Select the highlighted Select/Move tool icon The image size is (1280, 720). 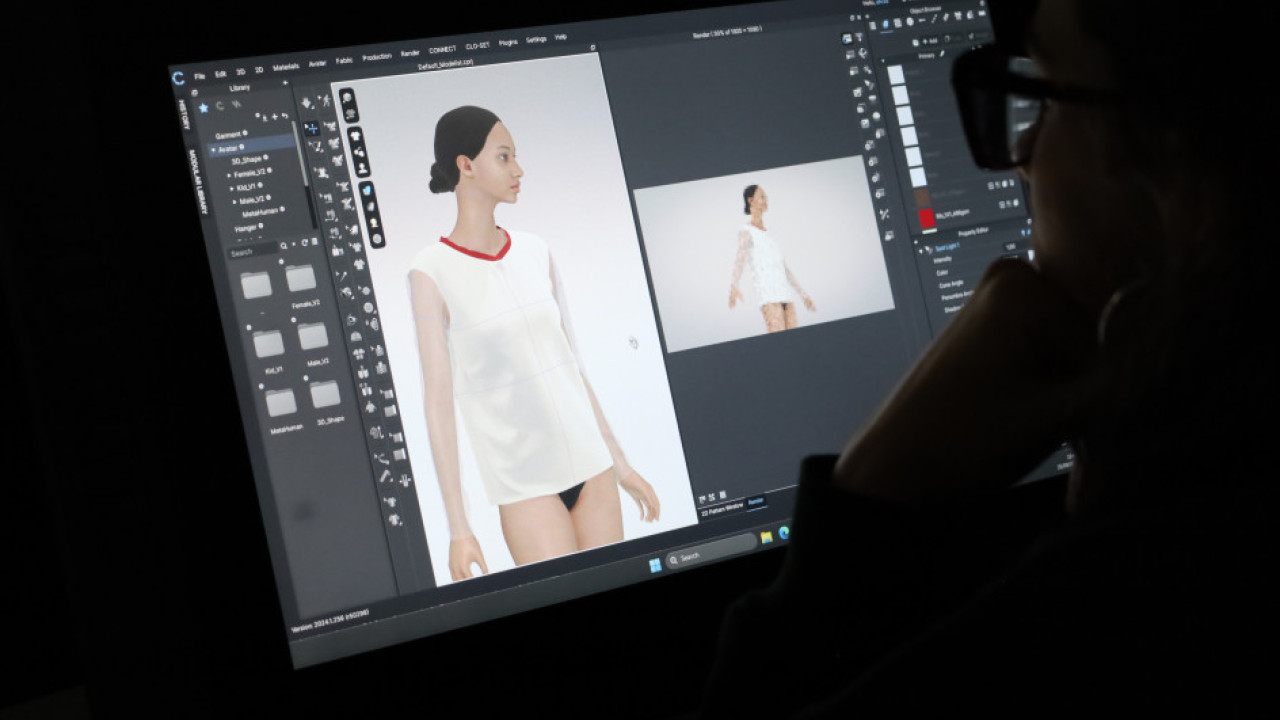tap(311, 128)
